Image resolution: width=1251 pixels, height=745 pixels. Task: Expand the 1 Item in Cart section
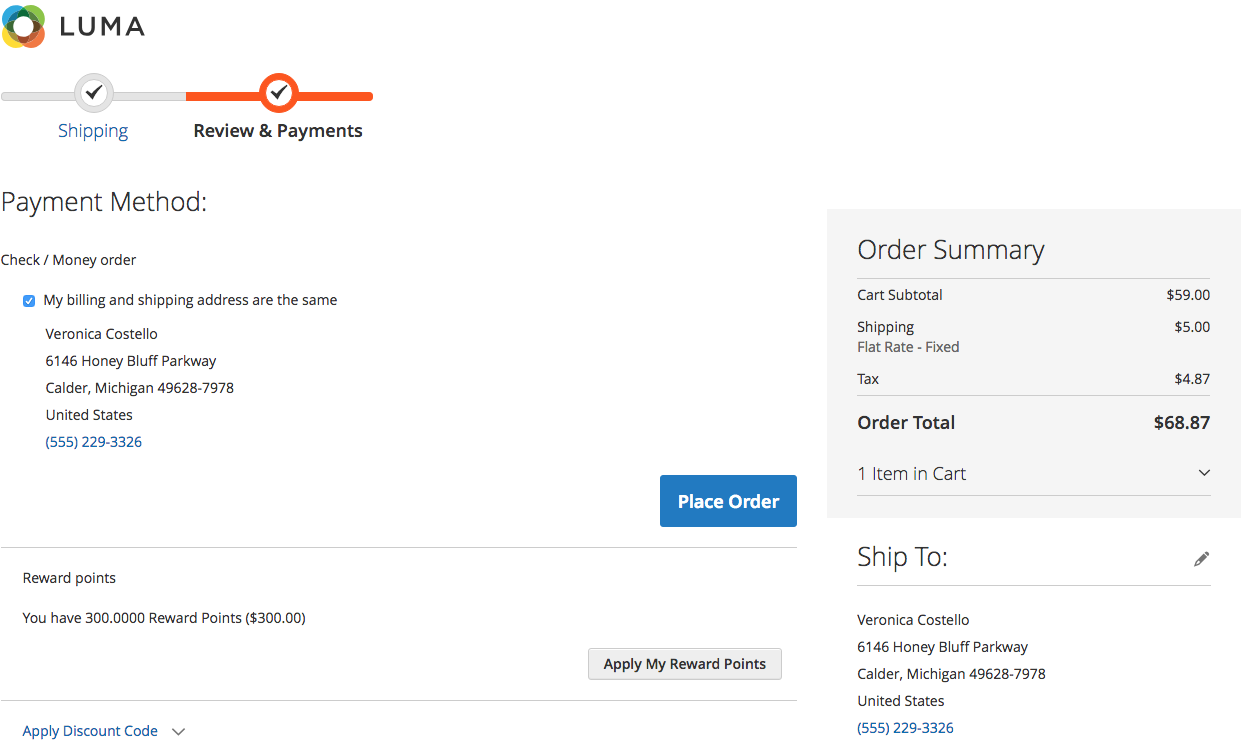[1034, 474]
